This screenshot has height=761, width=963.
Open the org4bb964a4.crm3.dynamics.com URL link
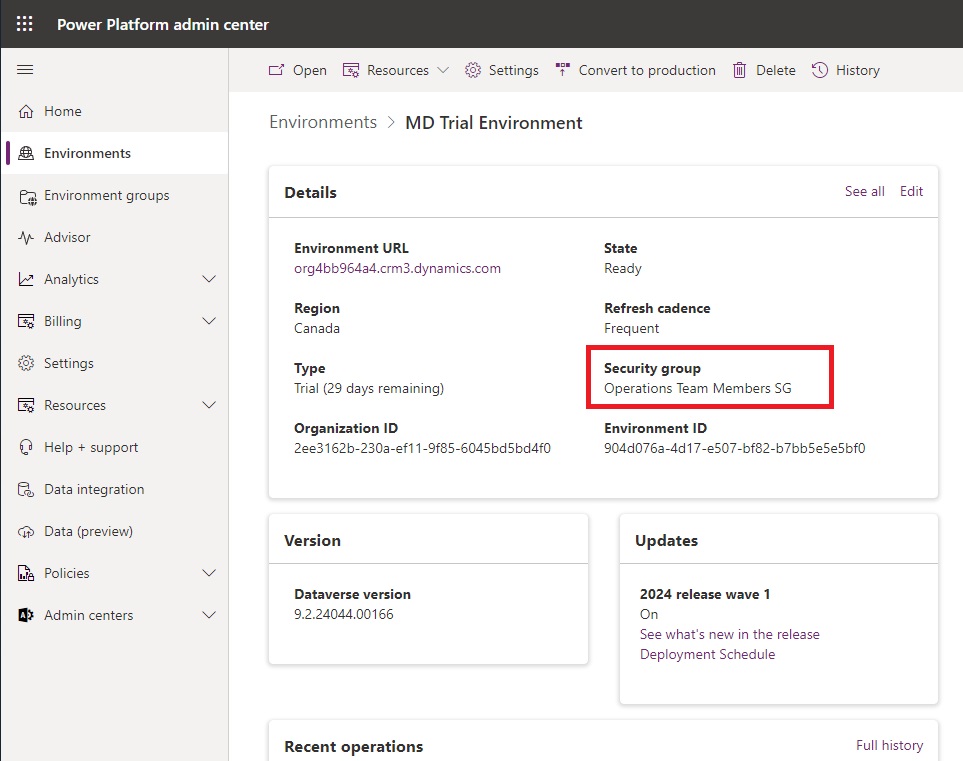pos(397,268)
